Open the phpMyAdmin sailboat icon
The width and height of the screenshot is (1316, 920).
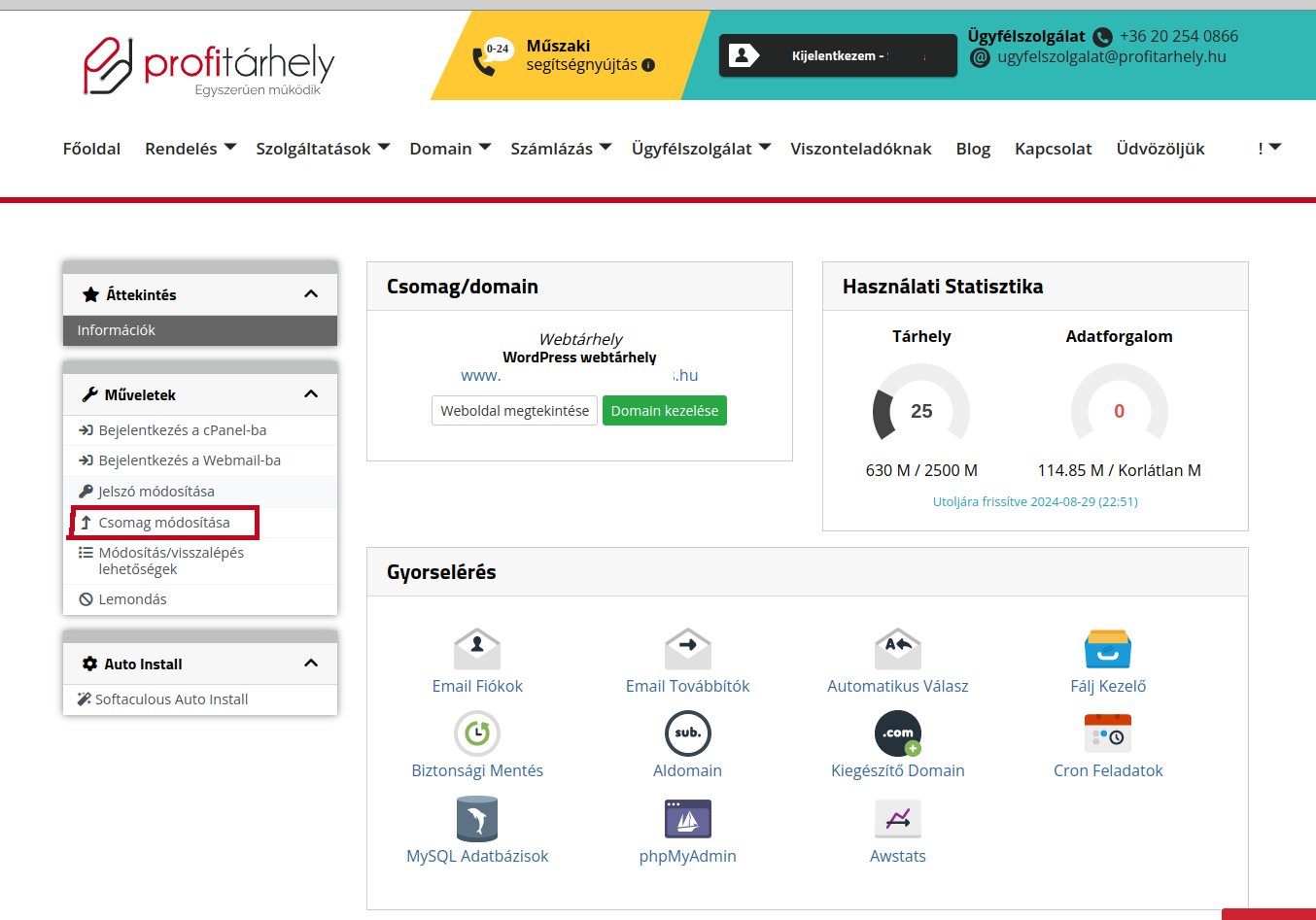688,819
